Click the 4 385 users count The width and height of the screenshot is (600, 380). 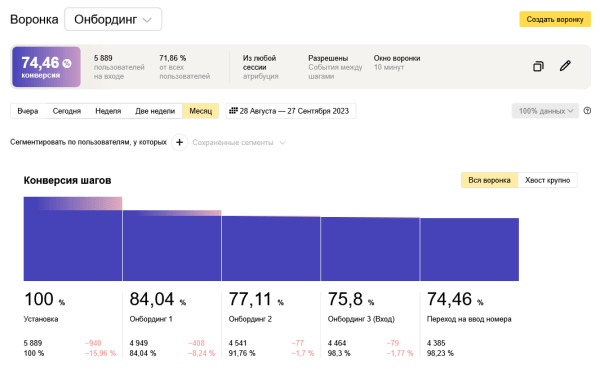(x=436, y=343)
